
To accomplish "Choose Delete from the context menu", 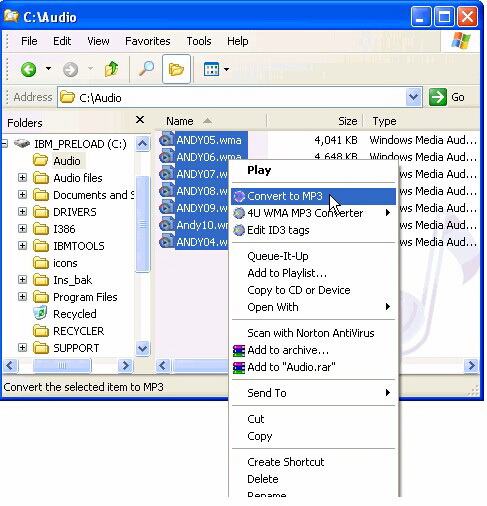I will coord(313,479).
